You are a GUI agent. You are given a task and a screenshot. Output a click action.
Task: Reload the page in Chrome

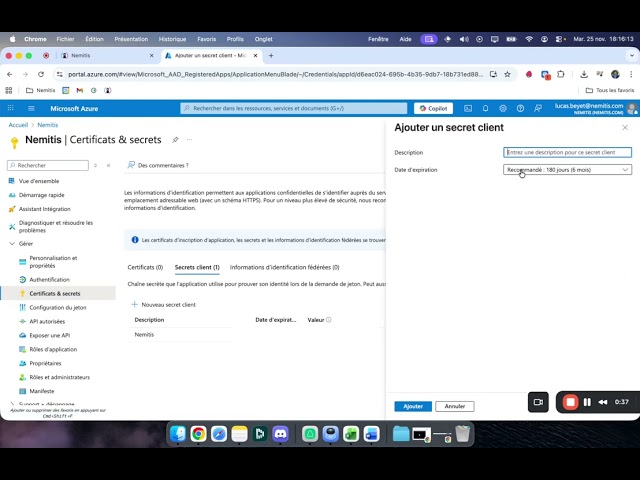[x=41, y=74]
